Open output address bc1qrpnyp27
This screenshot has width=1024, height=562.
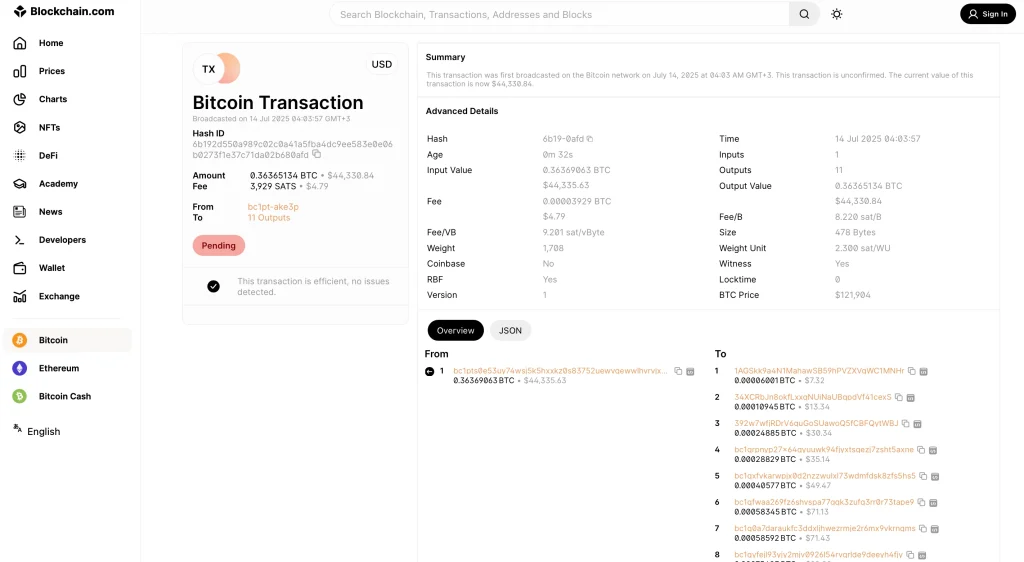[x=824, y=450]
